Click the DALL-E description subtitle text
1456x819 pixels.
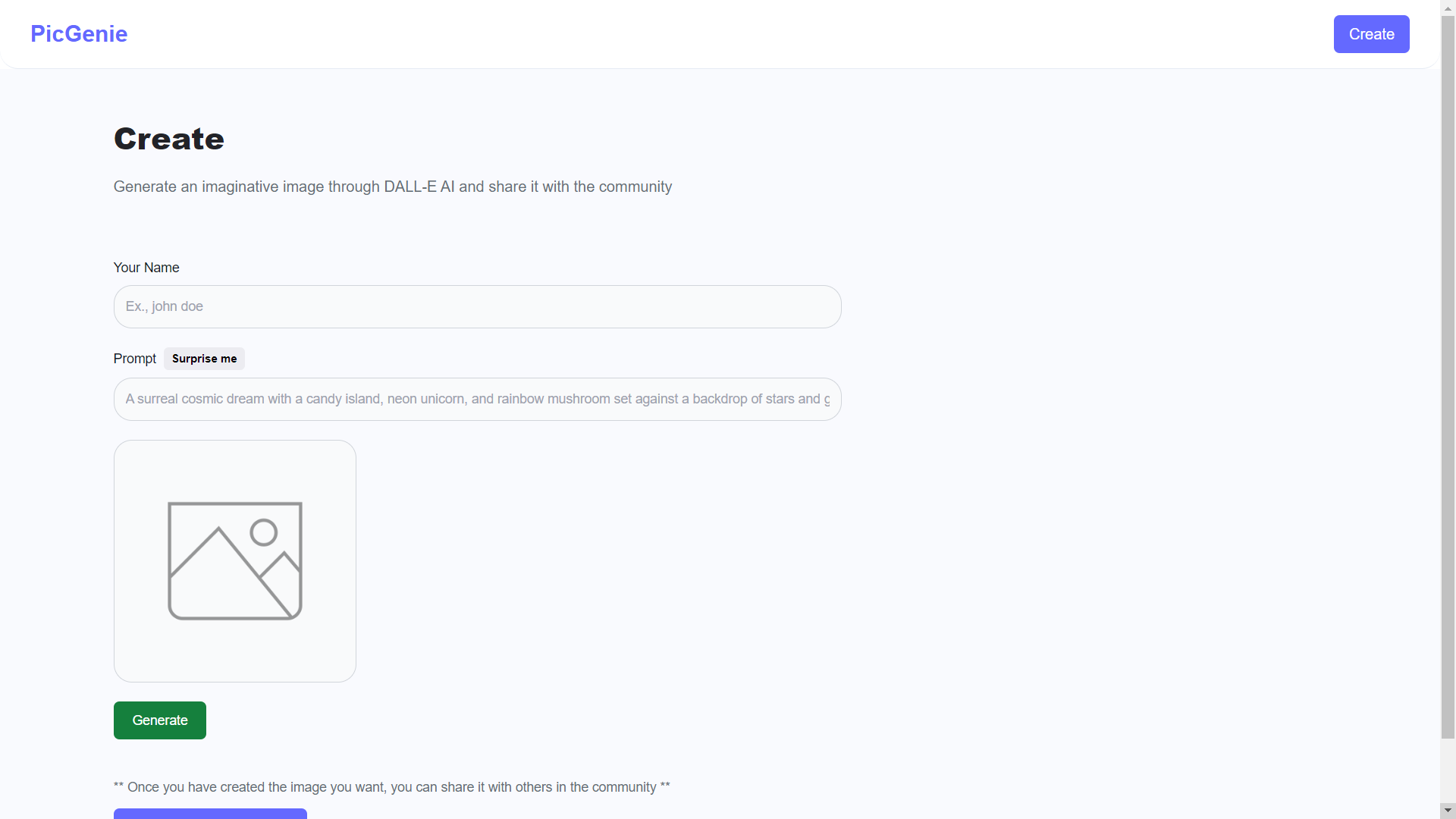click(393, 187)
